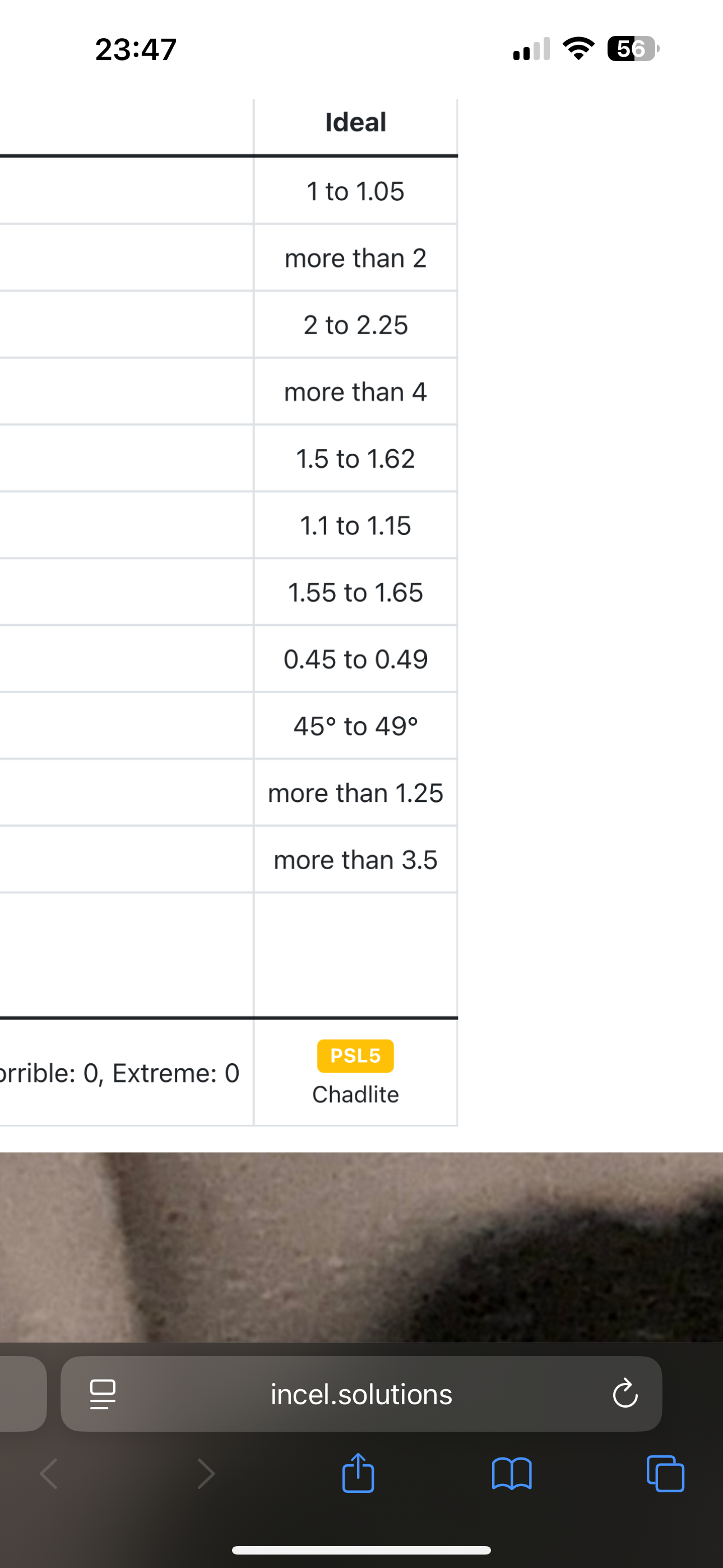Tap the incel.solutions address bar
The height and width of the screenshot is (1568, 723).
click(x=361, y=1394)
